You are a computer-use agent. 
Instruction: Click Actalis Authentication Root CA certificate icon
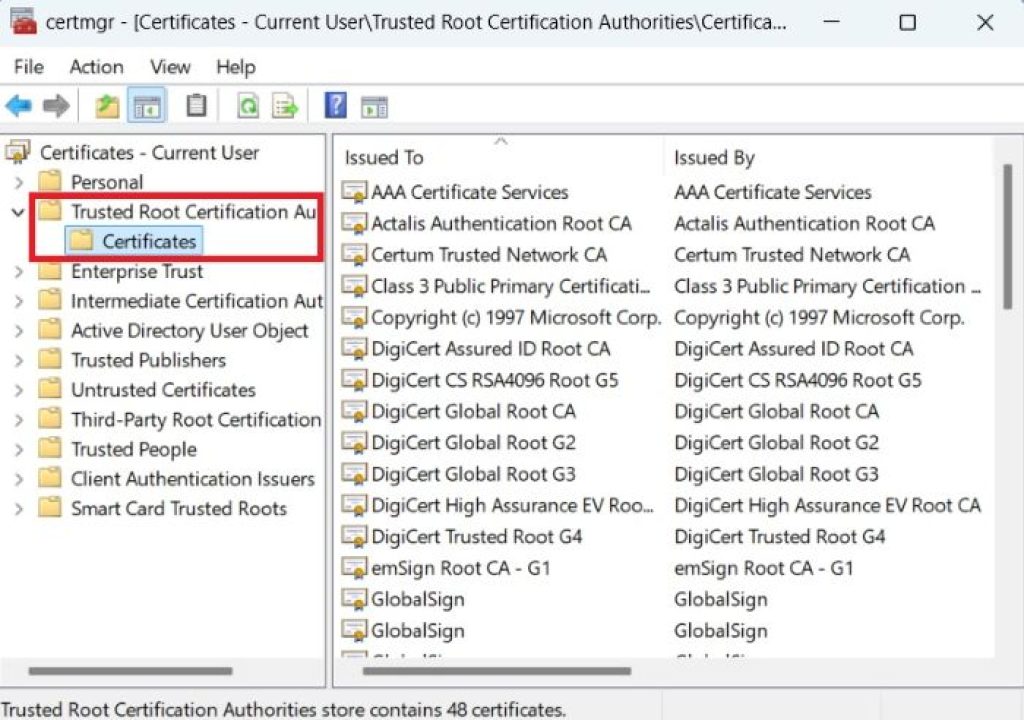coord(355,223)
